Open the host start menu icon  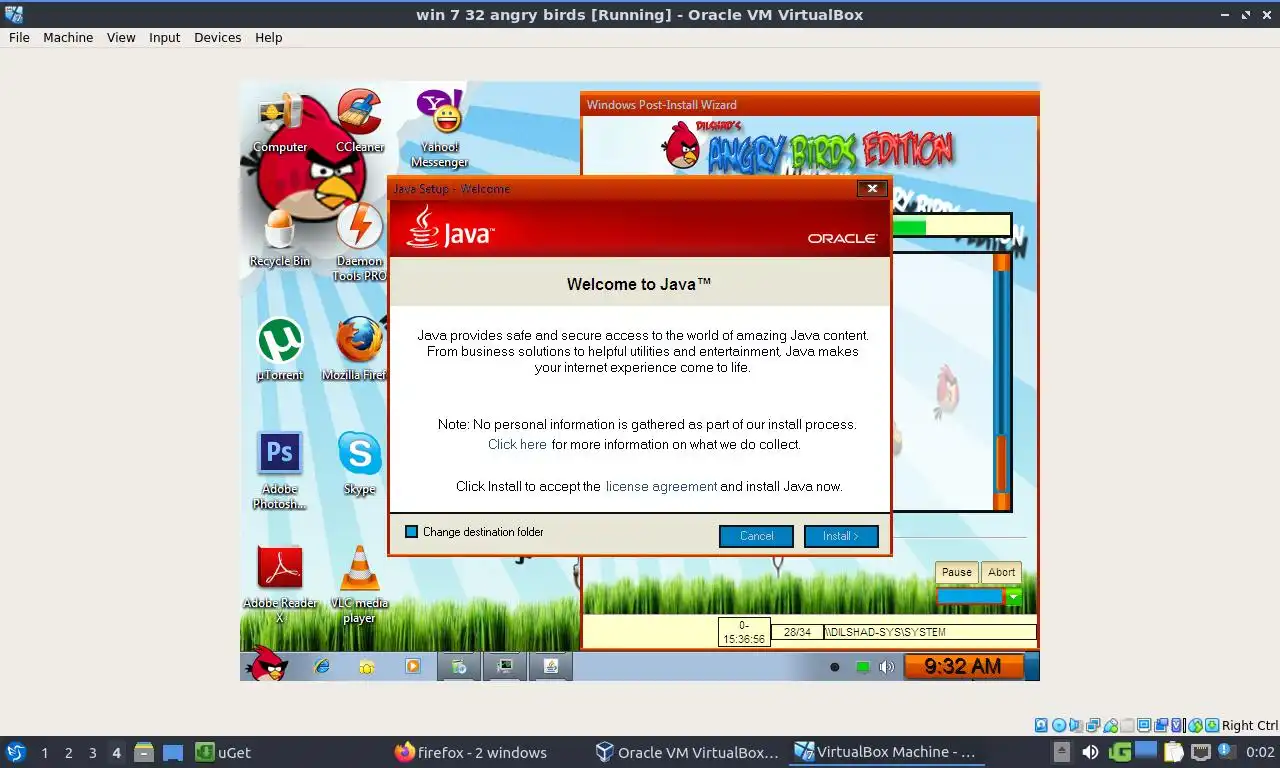click(16, 752)
